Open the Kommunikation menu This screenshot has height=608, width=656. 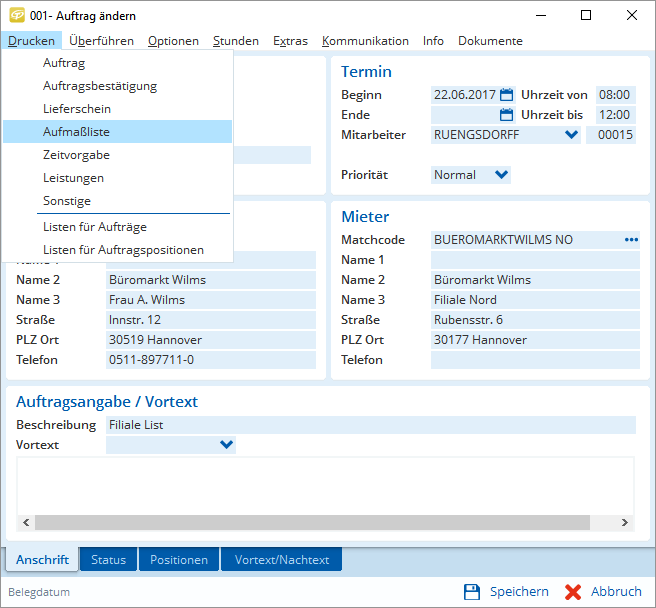pos(365,41)
